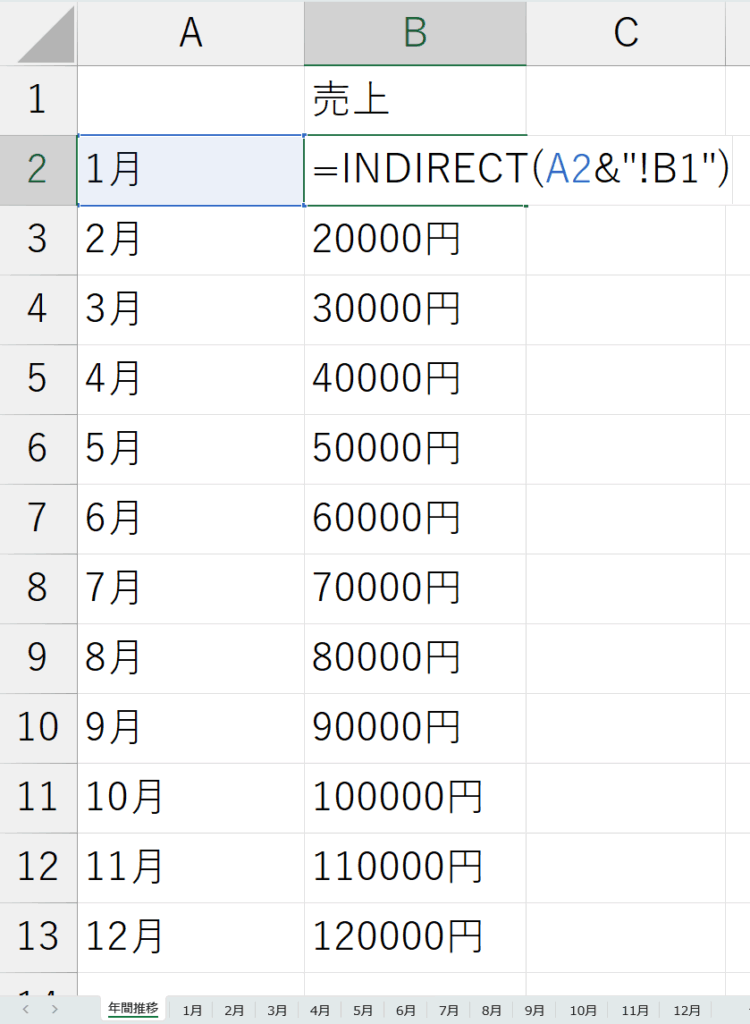The width and height of the screenshot is (750, 1024).
Task: Select row 2 header
Action: tap(38, 170)
